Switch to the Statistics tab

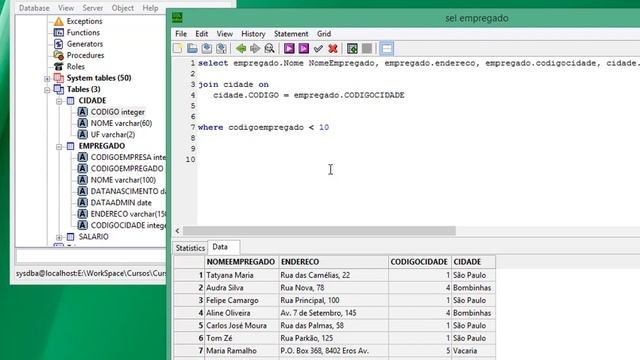coord(190,248)
